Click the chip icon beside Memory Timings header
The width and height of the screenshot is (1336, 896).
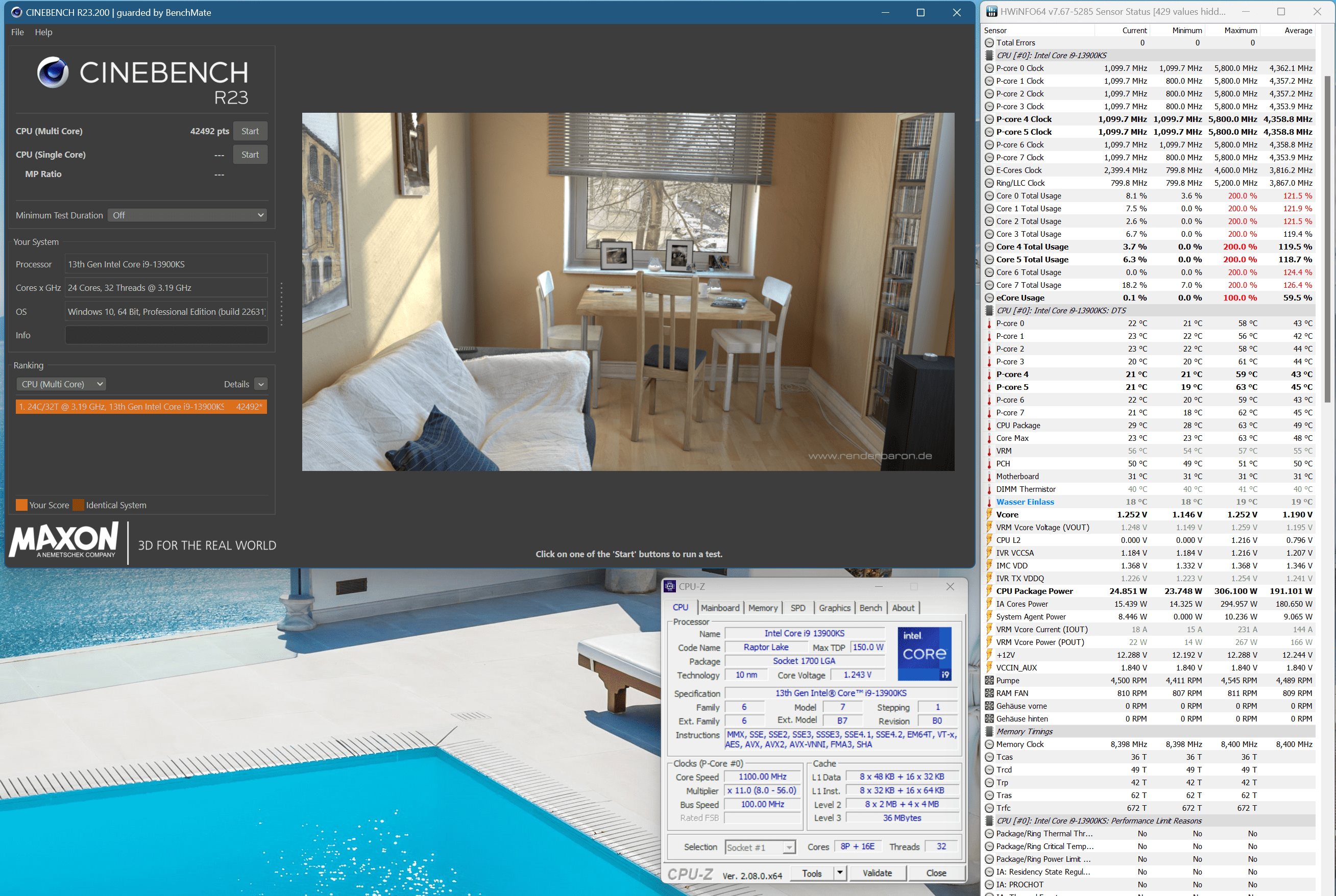coord(989,731)
